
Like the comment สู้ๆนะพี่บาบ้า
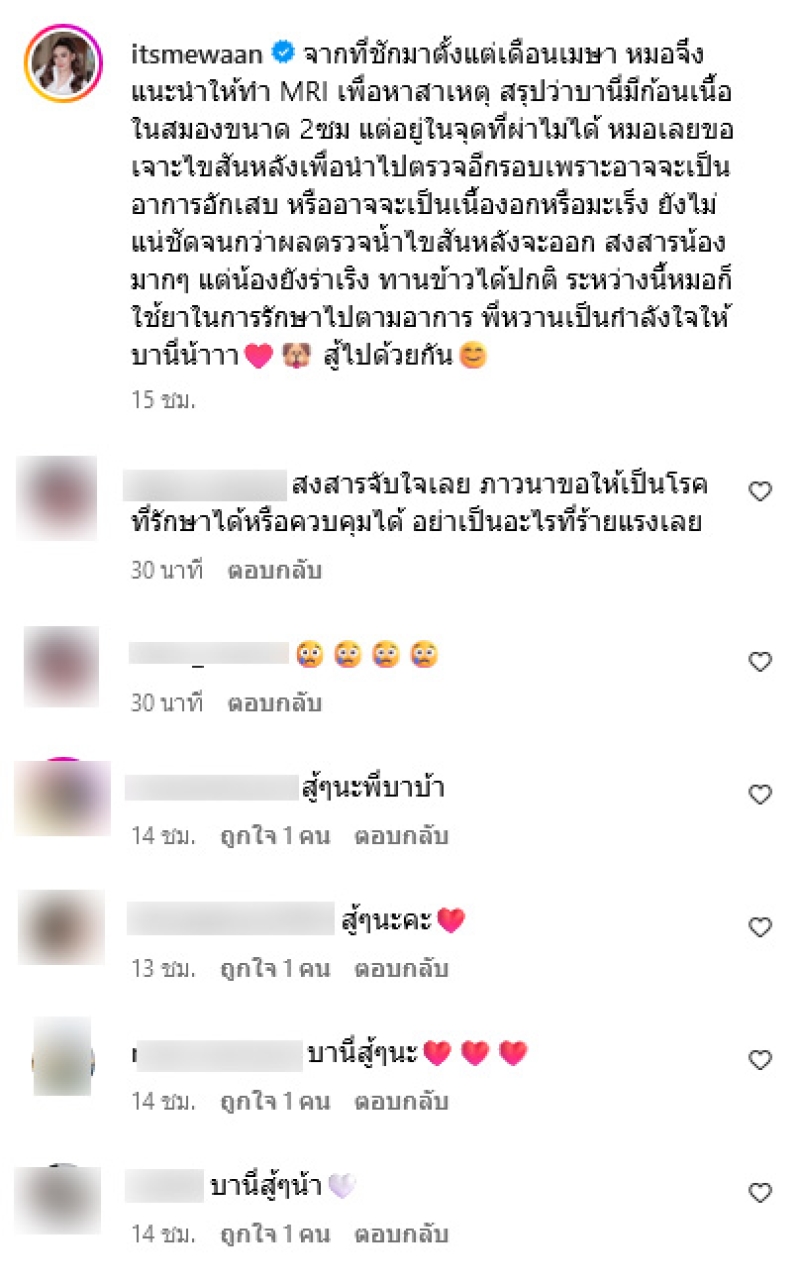[761, 794]
